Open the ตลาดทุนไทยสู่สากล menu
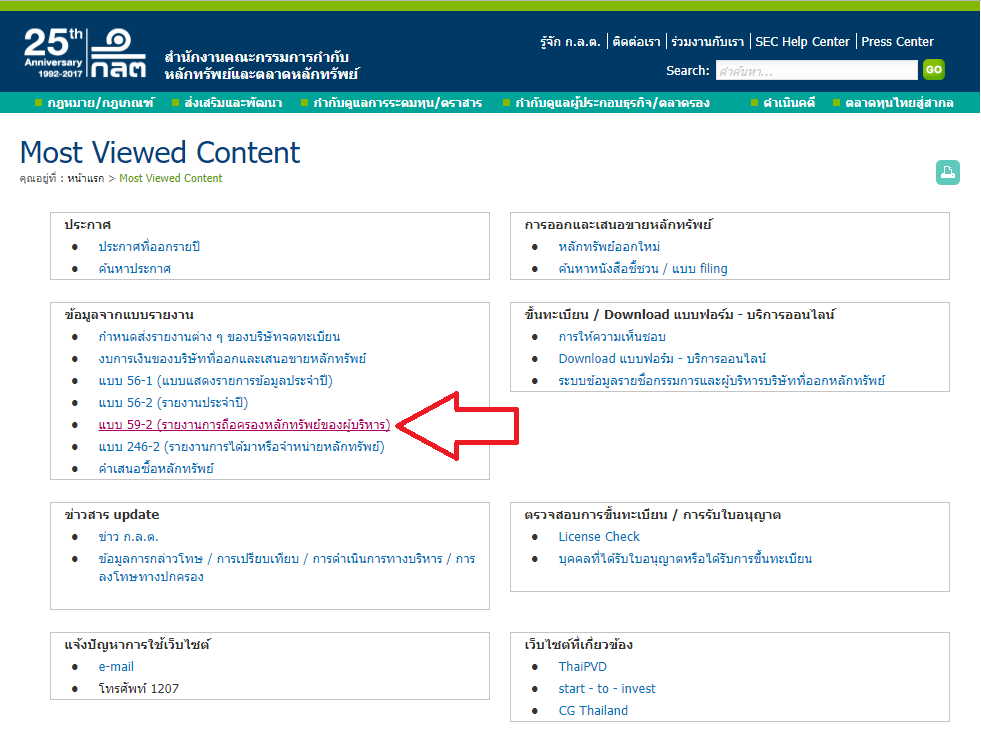 898,103
